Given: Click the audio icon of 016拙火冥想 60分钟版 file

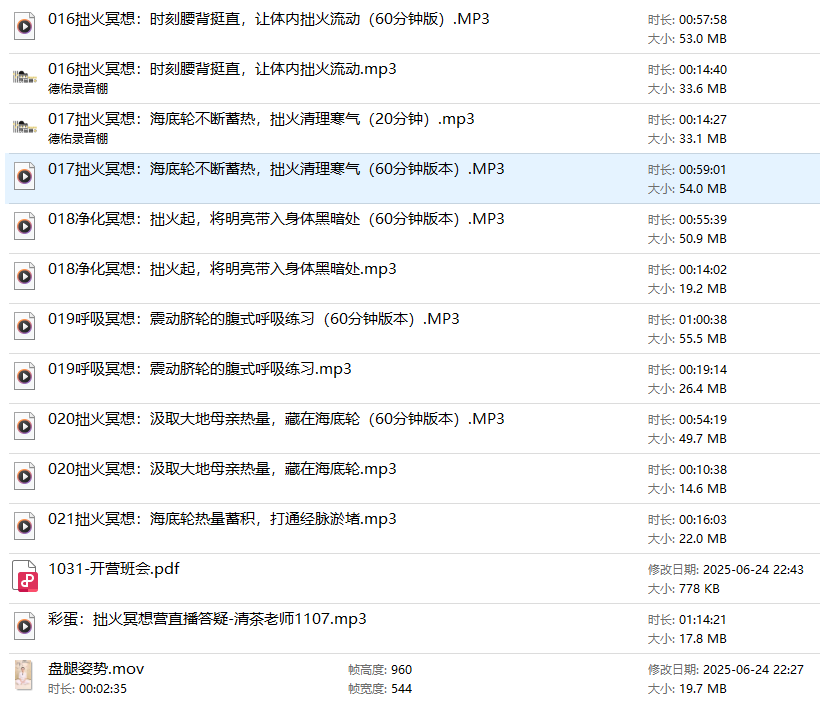Looking at the screenshot, I should pyautogui.click(x=24, y=27).
